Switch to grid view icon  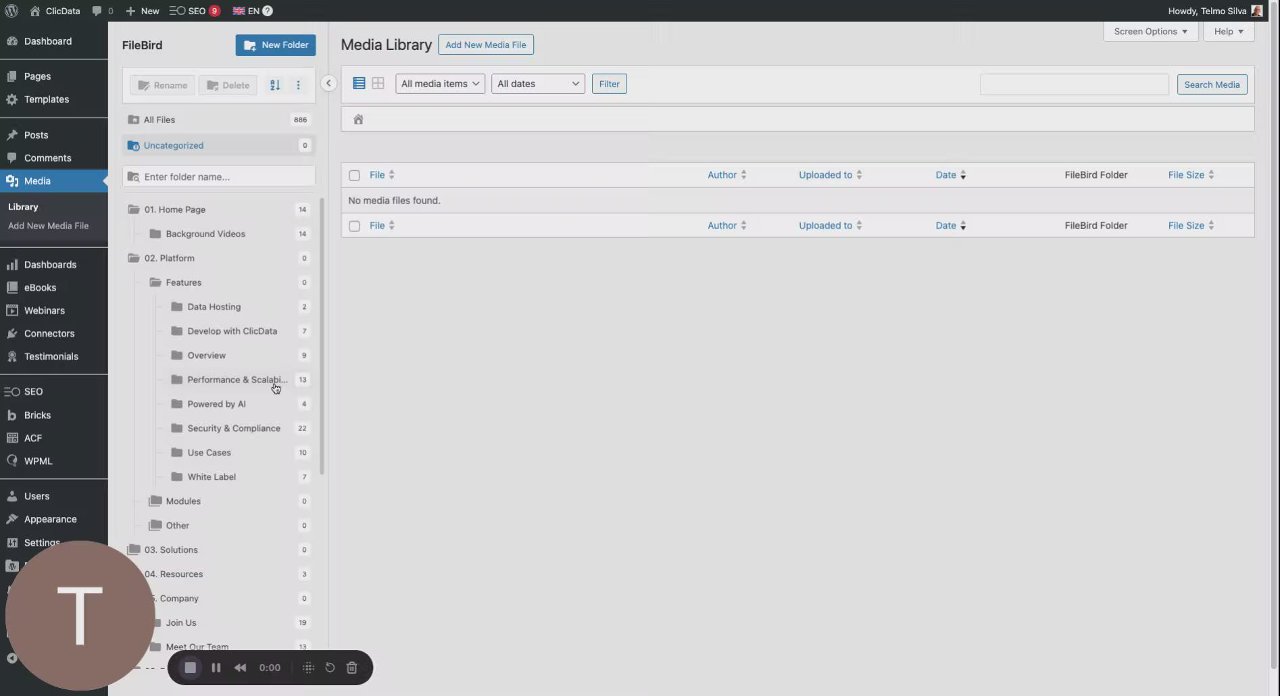point(378,84)
